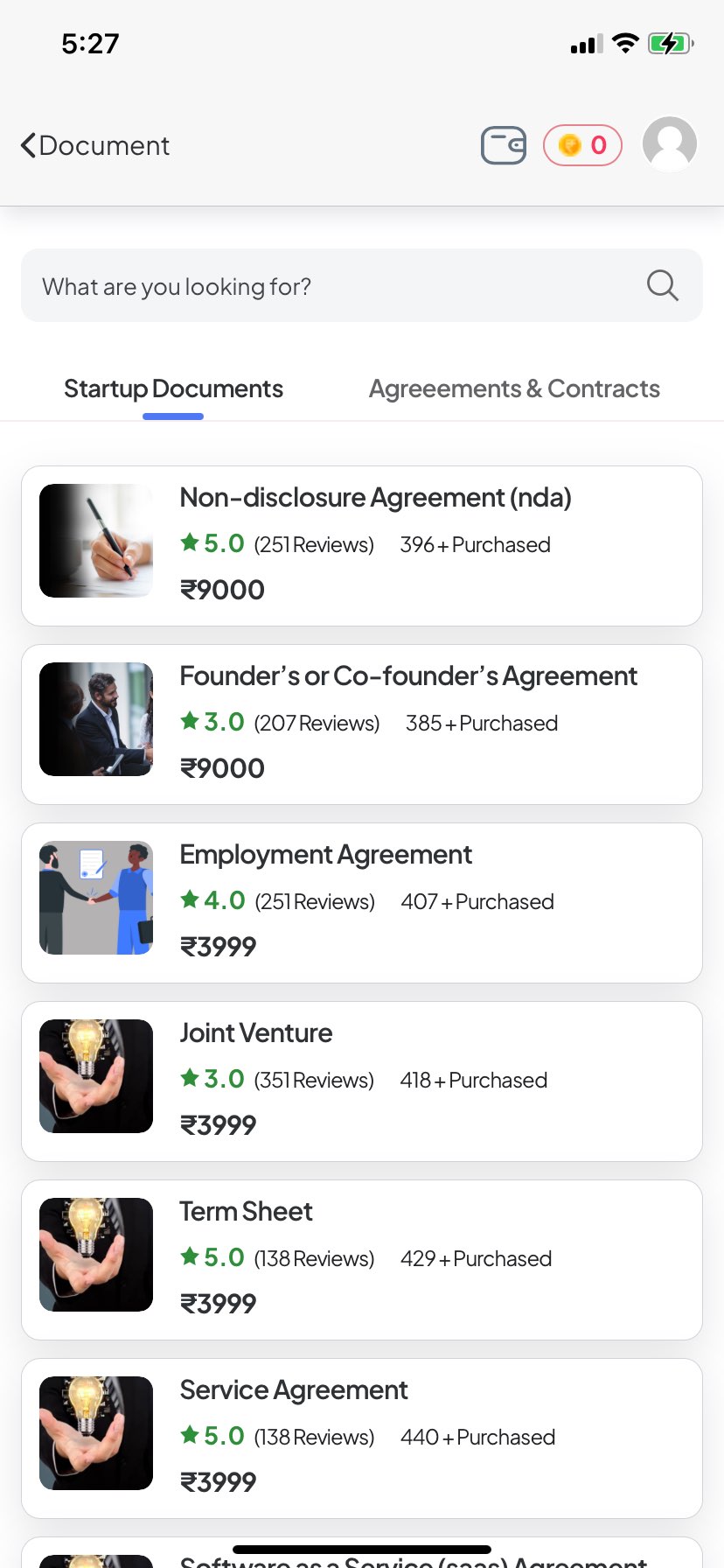This screenshot has height=1568, width=724.
Task: Select the Joint Venture lightbulb thumbnail
Action: point(96,1076)
